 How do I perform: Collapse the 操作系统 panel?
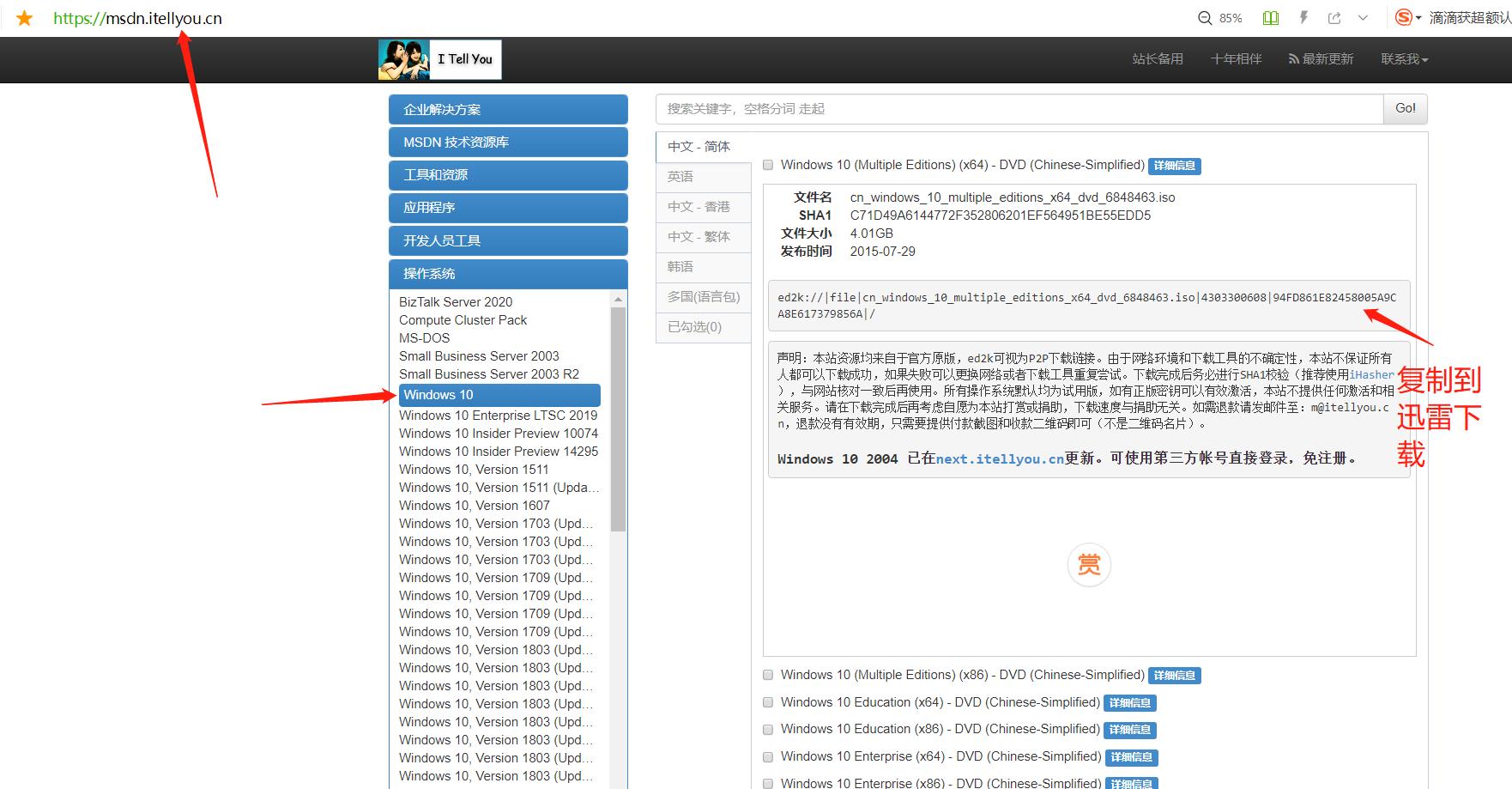508,274
